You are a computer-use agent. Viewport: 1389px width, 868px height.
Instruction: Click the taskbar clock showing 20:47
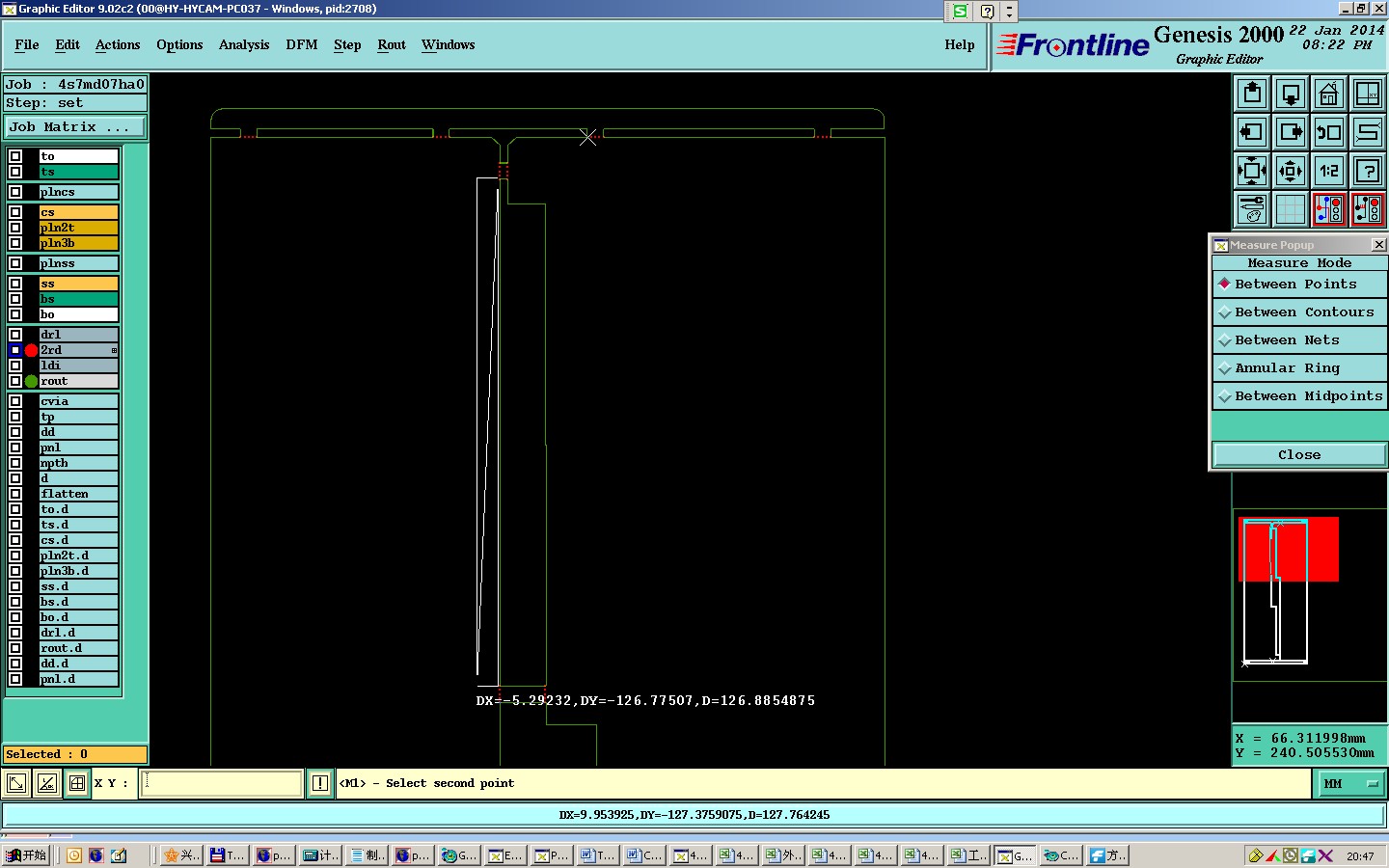tap(1360, 856)
